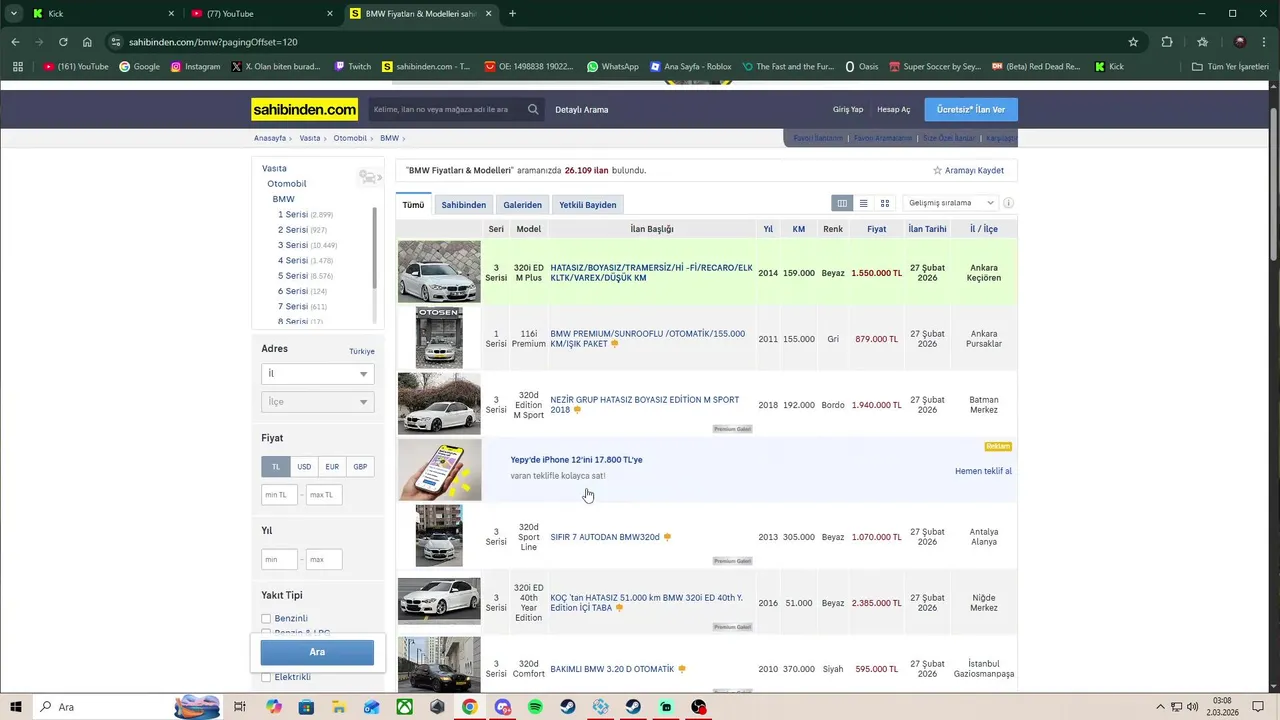Select USD currency toggle
The height and width of the screenshot is (720, 1280).
point(304,467)
